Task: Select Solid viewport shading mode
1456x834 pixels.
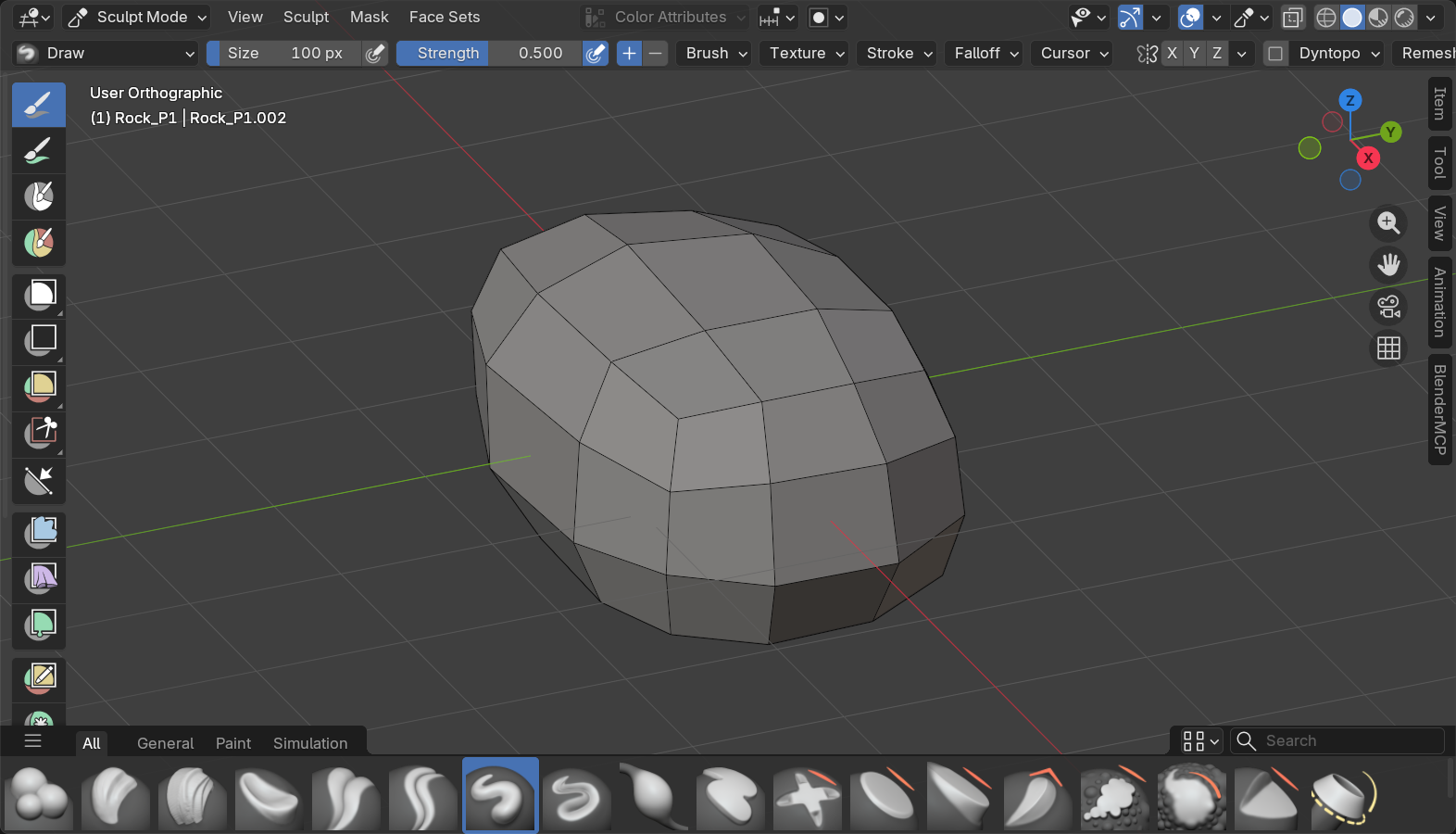Action: (x=1352, y=18)
